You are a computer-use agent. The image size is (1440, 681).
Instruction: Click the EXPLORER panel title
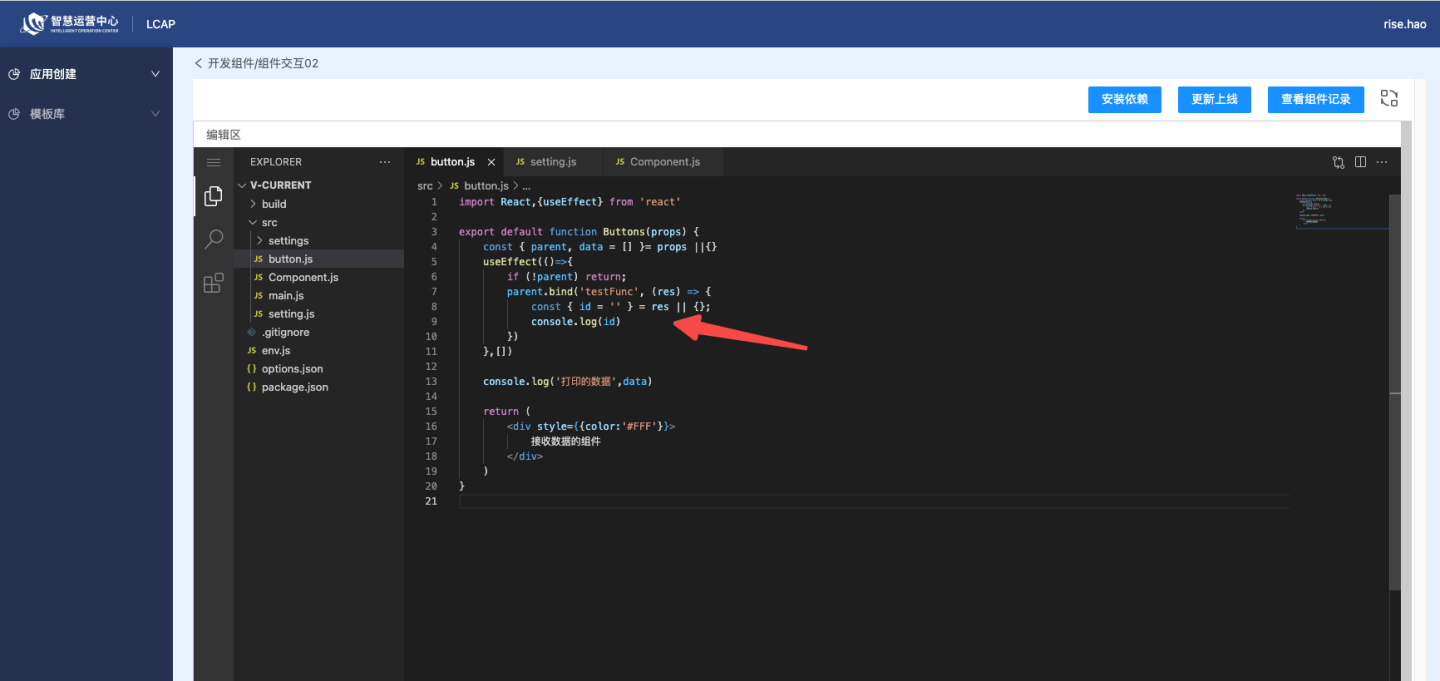click(276, 162)
